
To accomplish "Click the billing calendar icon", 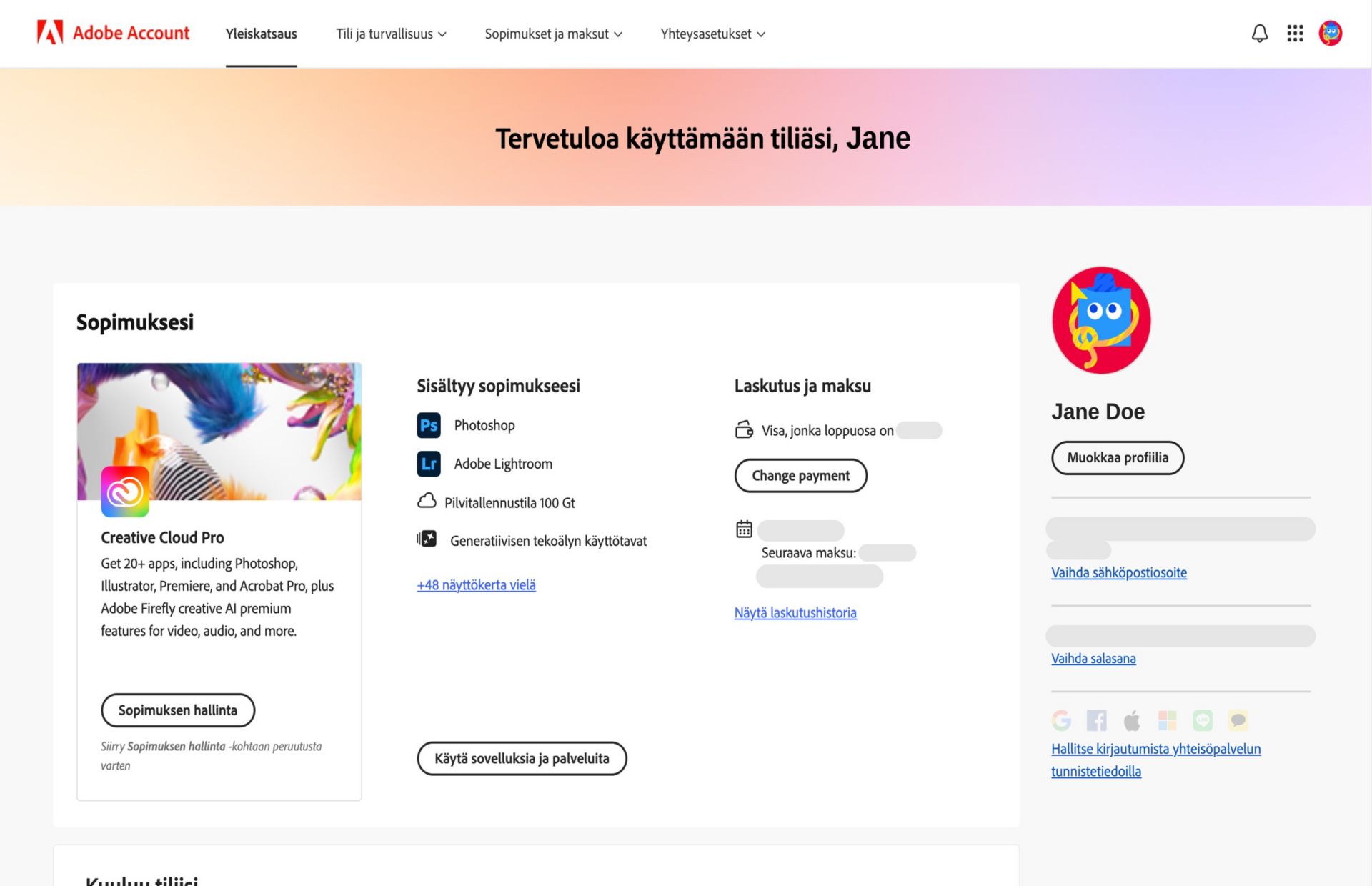I will pyautogui.click(x=744, y=529).
